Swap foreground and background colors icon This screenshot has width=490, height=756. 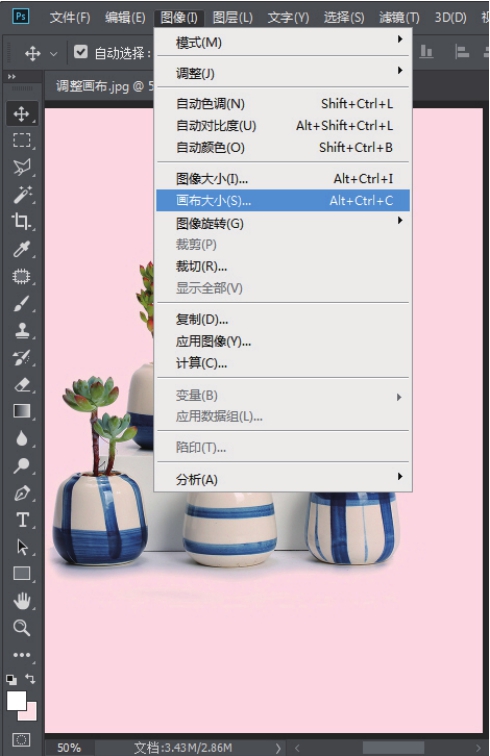(30, 679)
